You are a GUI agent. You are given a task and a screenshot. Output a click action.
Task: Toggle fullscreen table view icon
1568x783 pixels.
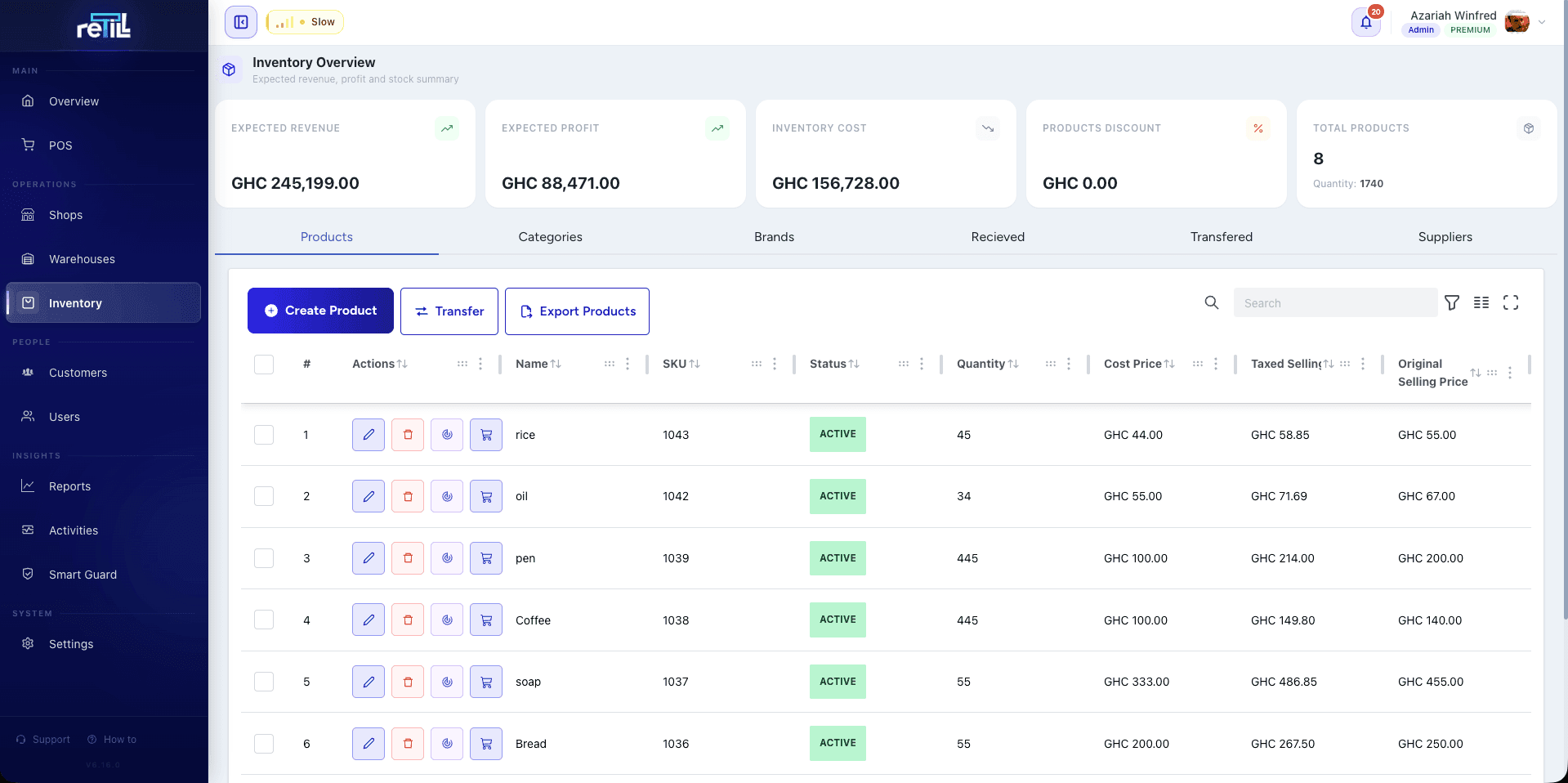tap(1511, 302)
